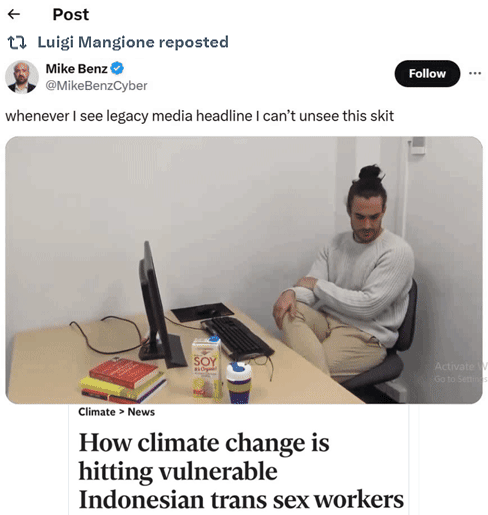
Task: Play the skit video of the seated man
Action: point(244,270)
